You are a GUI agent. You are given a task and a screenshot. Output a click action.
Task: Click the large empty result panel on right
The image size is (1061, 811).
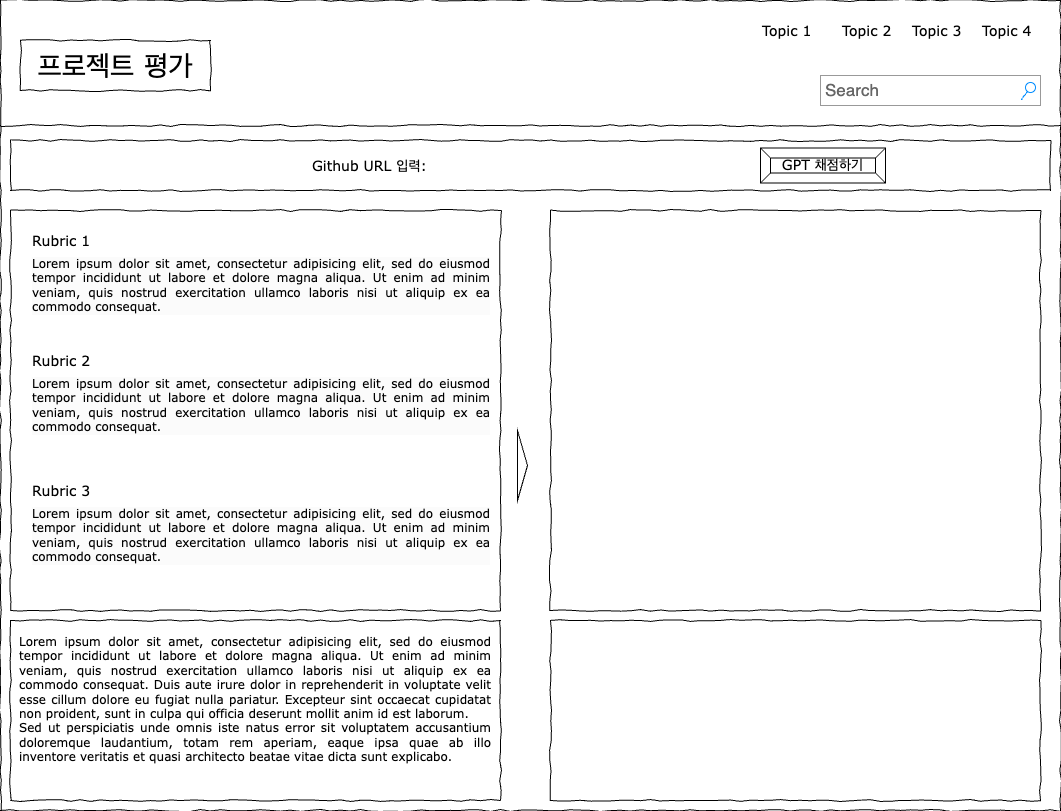(795, 411)
